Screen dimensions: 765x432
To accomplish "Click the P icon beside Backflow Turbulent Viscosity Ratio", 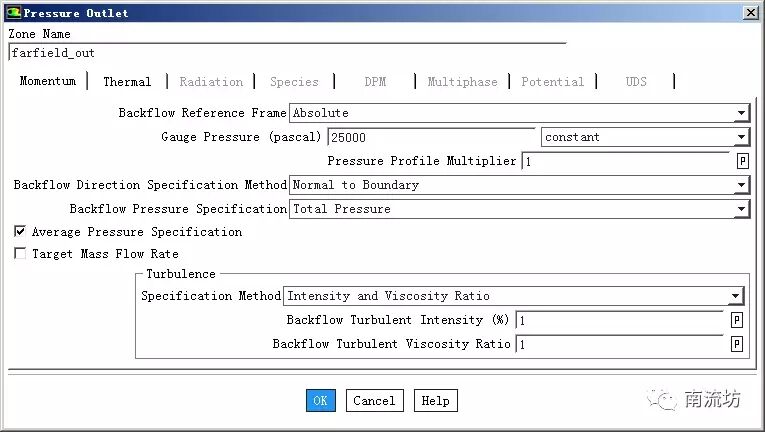I will coord(737,344).
